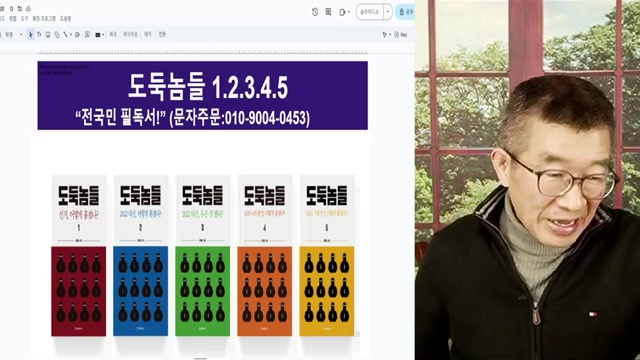
Task: Select the arrow cursor tool
Action: [x=31, y=35]
